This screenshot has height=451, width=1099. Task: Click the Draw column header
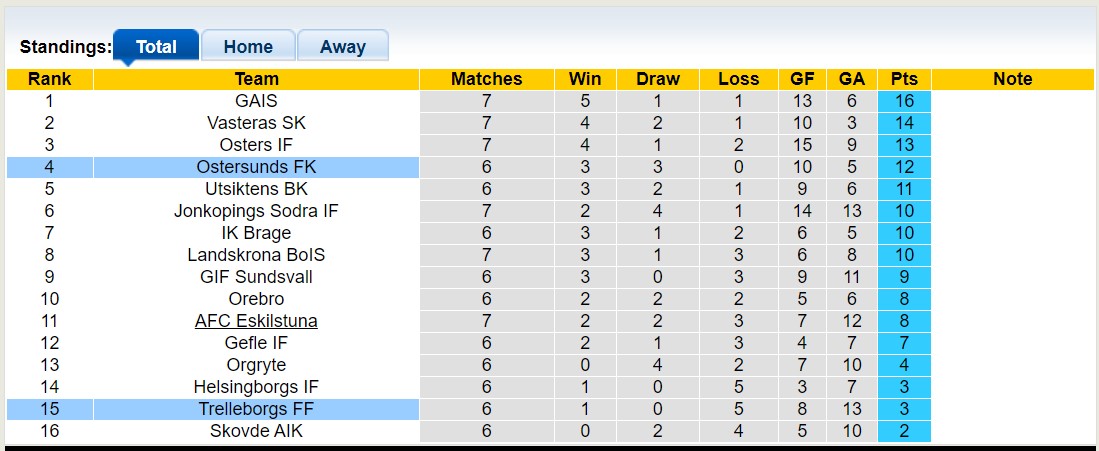coord(658,79)
